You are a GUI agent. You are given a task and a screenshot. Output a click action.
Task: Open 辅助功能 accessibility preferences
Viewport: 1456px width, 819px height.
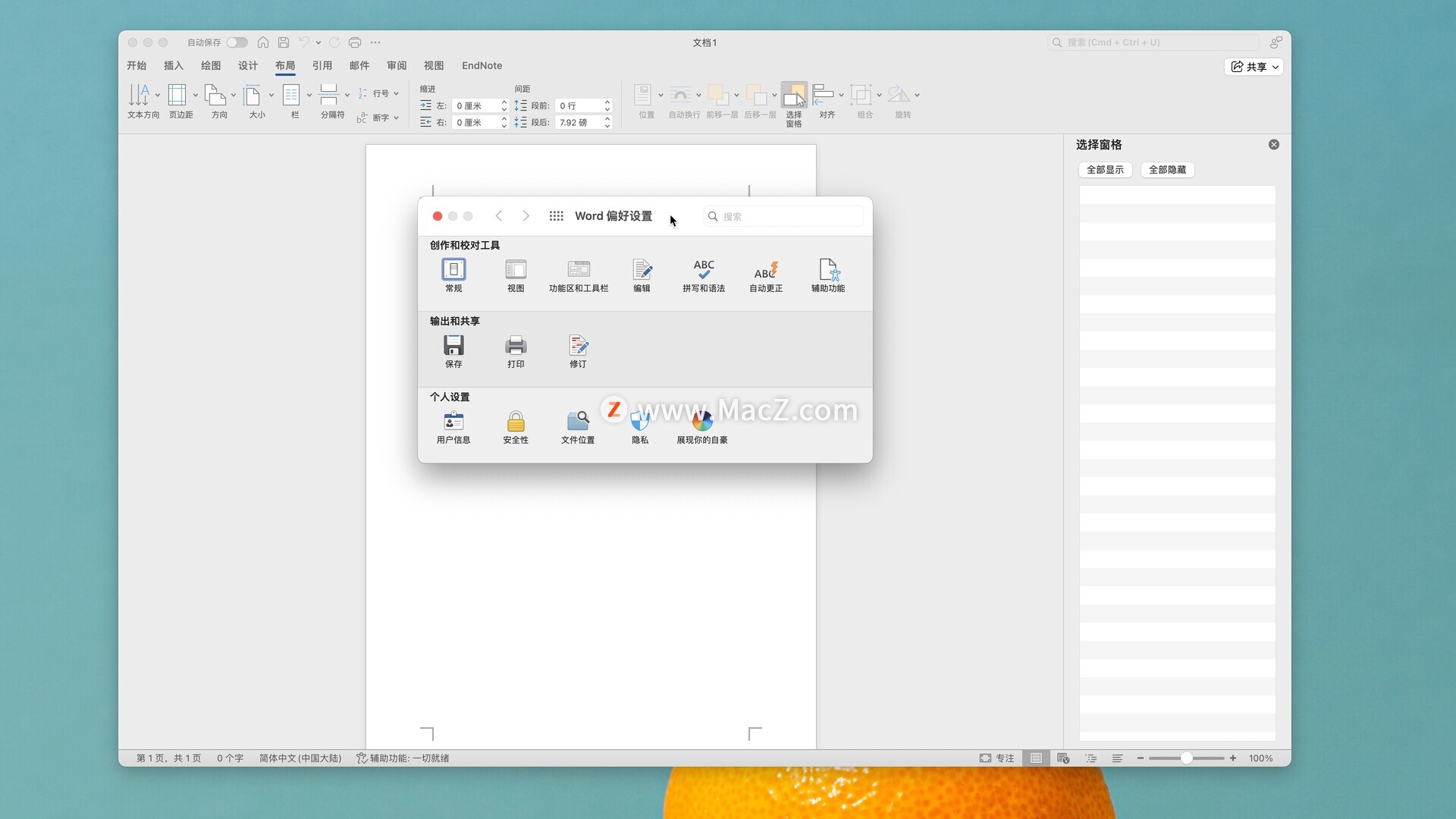click(828, 275)
